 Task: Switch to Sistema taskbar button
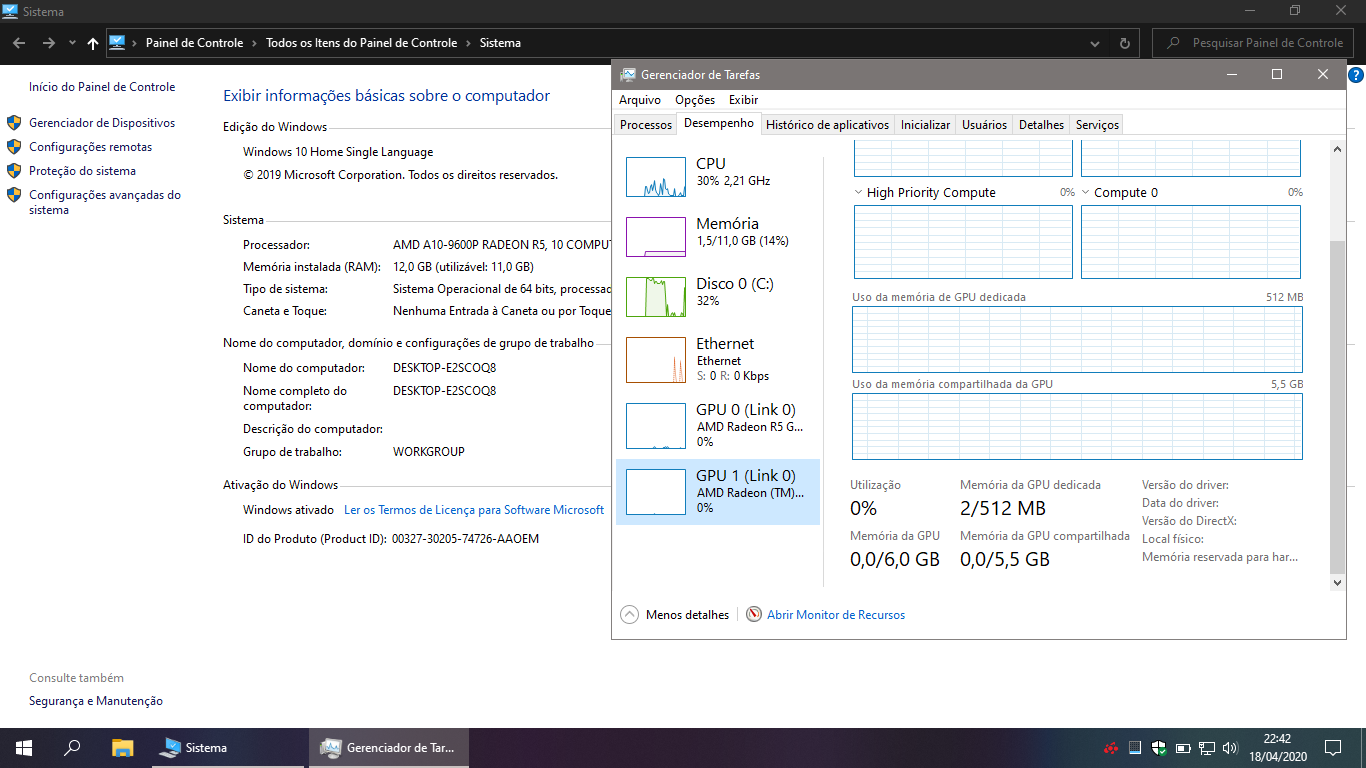coord(227,748)
